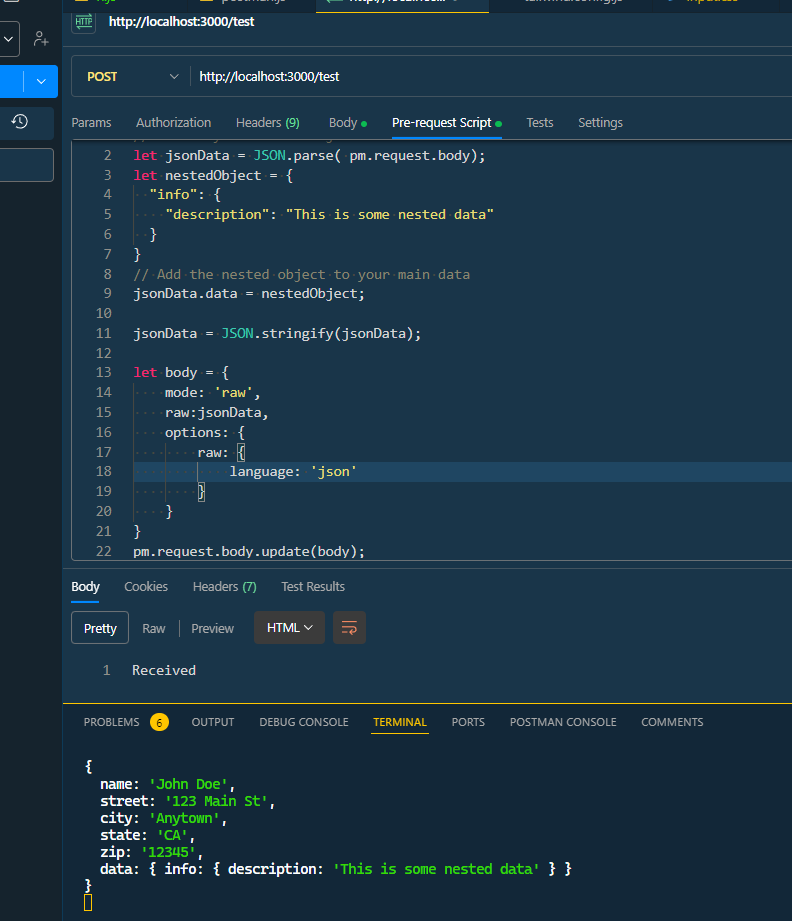Switch to the Postman Console panel
The width and height of the screenshot is (792, 921).
(562, 722)
